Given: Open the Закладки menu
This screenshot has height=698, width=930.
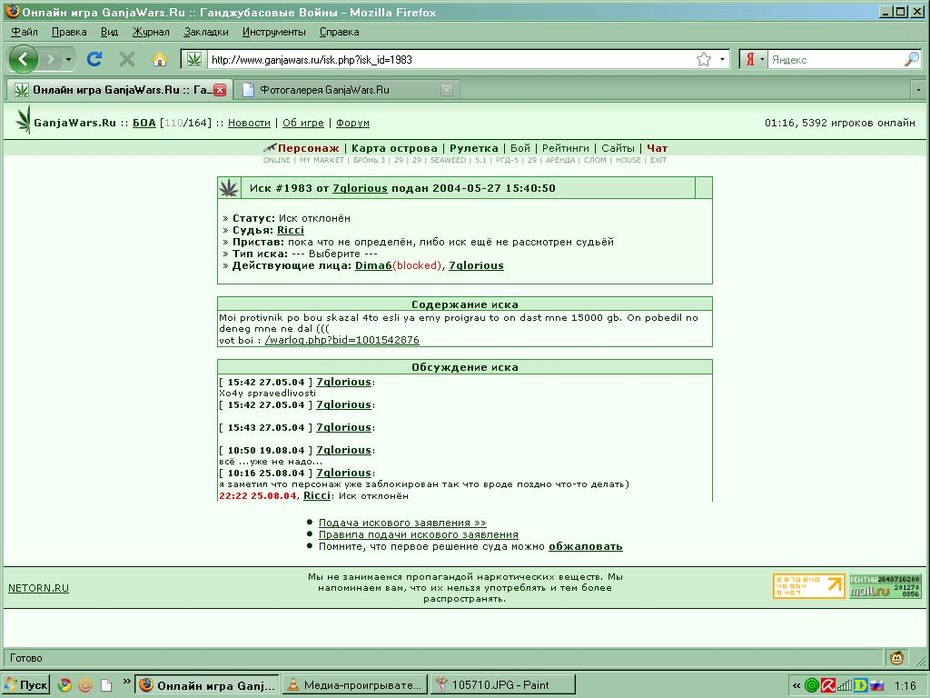Looking at the screenshot, I should pyautogui.click(x=206, y=32).
